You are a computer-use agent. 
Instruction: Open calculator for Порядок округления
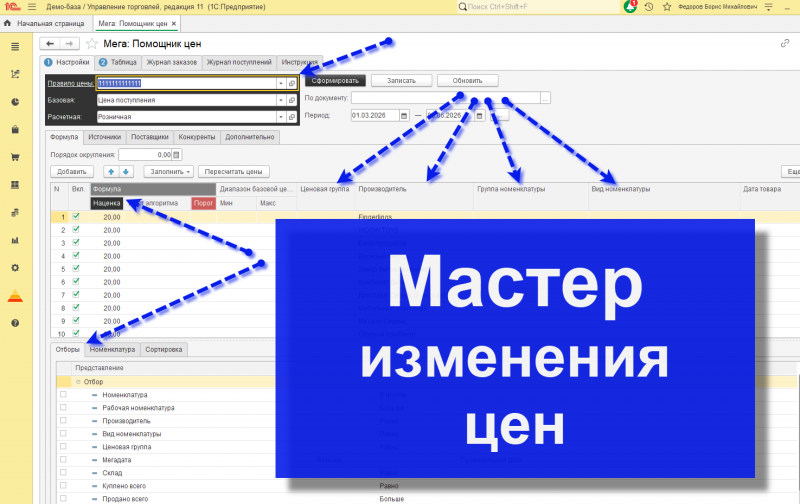pos(176,155)
